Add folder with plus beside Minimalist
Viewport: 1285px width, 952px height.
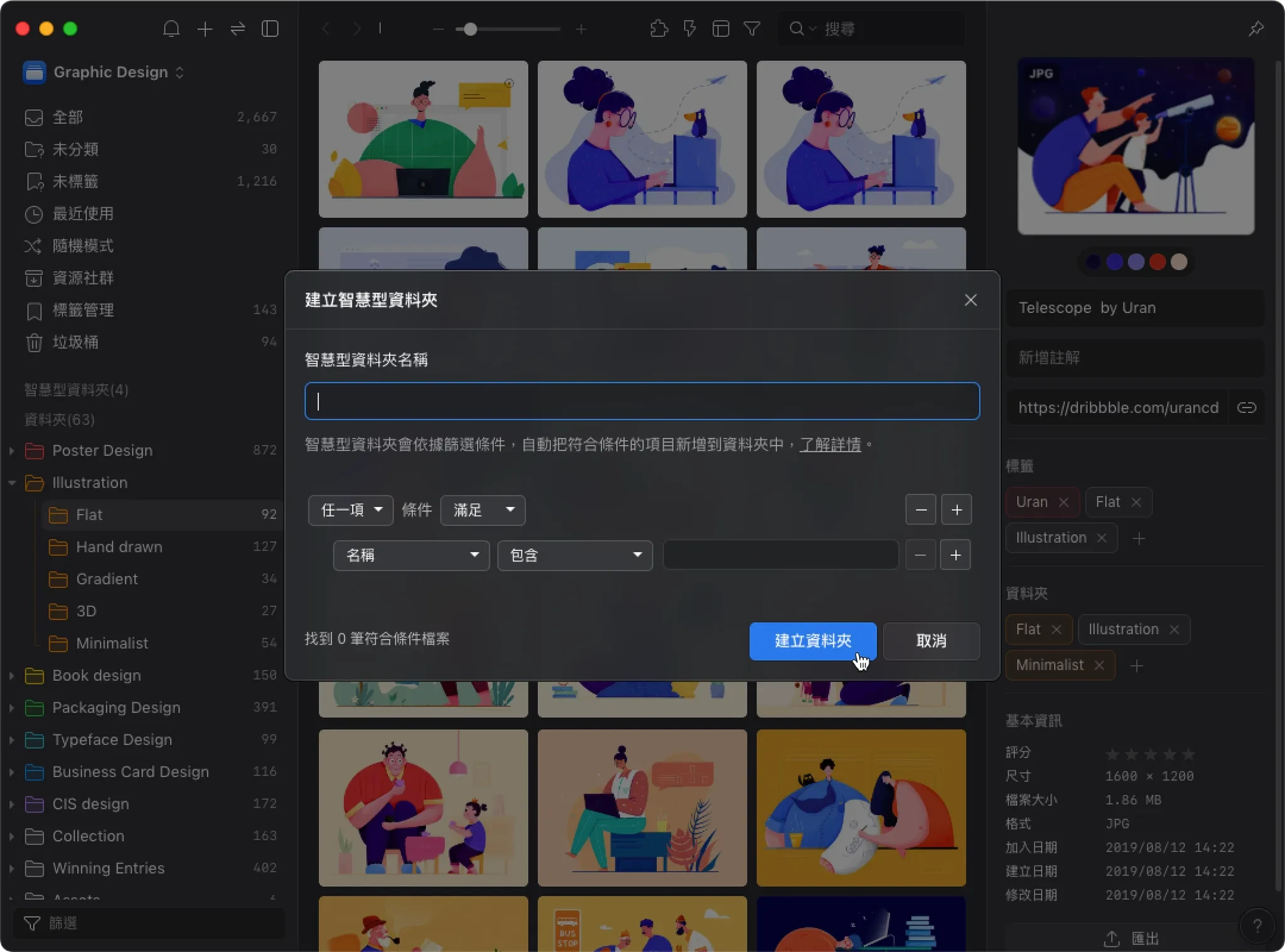[1136, 666]
